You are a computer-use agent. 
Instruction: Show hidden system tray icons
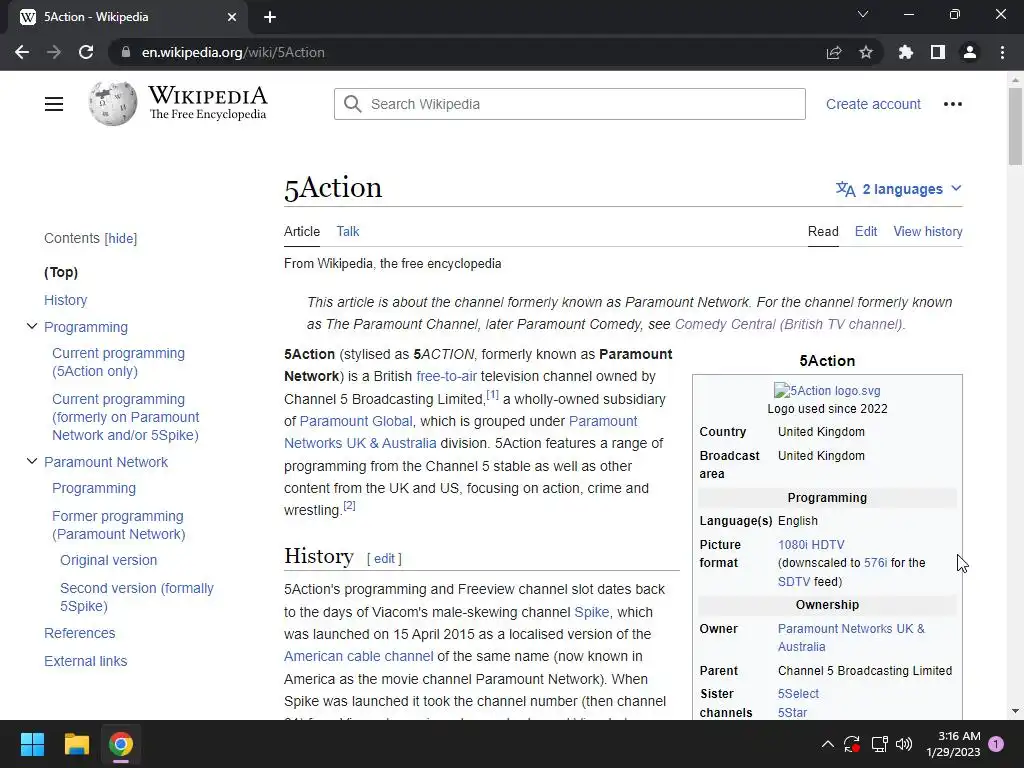(827, 744)
